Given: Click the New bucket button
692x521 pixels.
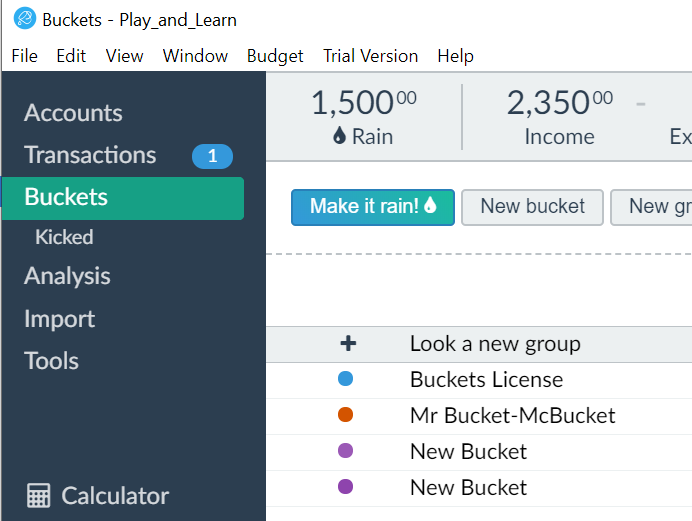Looking at the screenshot, I should tap(532, 207).
